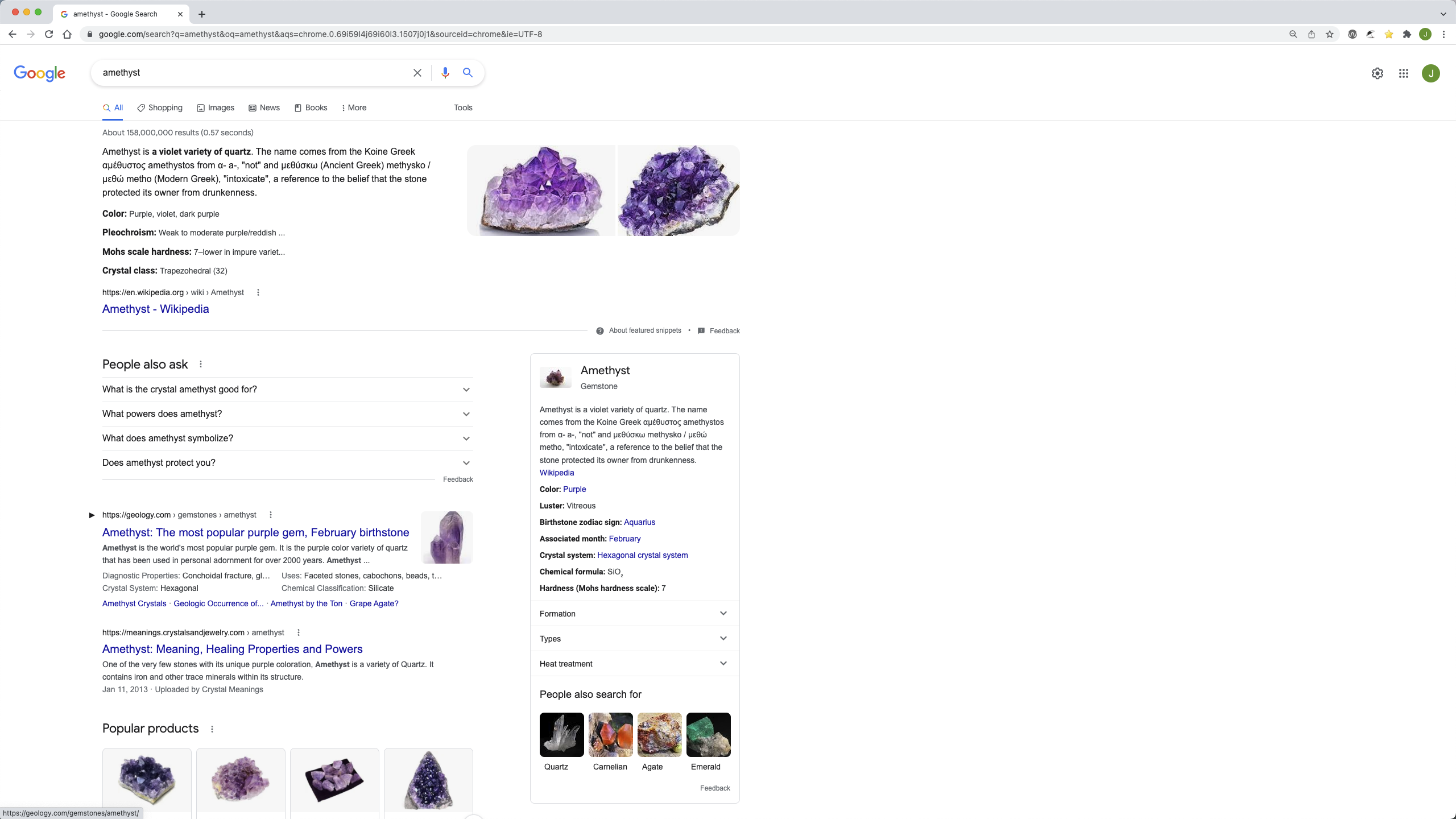
Task: Activate voice search microphone
Action: click(445, 73)
